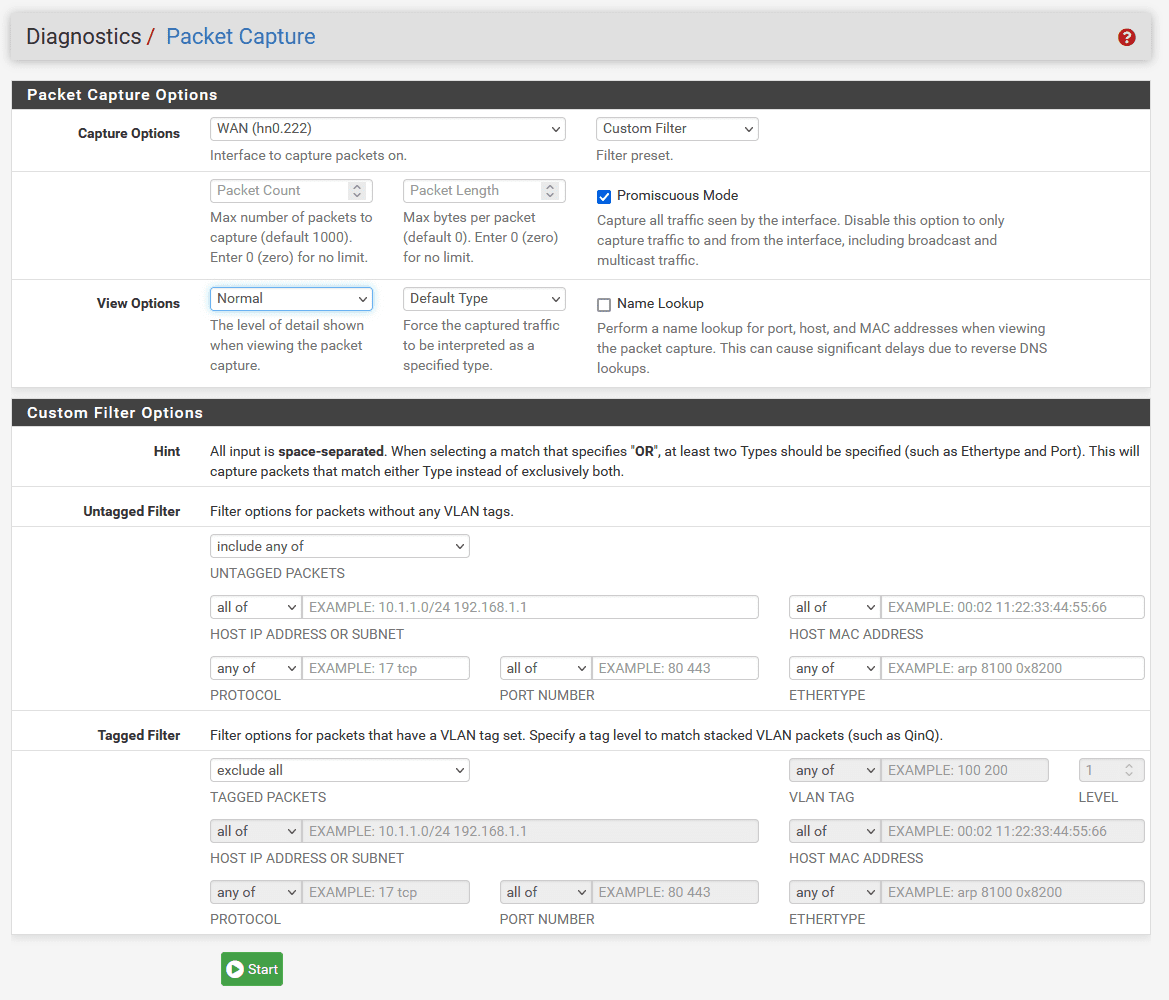Screen dimensions: 1169x1000
Task: Open the untagged Port Number 'all of' dropdown
Action: click(546, 669)
